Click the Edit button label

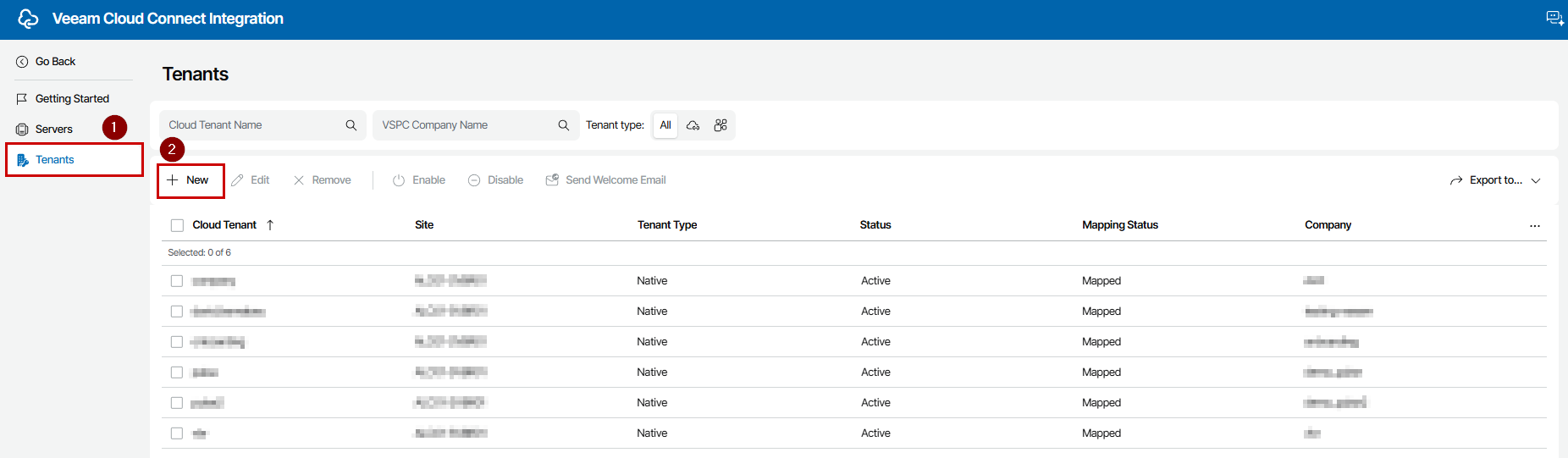click(260, 180)
